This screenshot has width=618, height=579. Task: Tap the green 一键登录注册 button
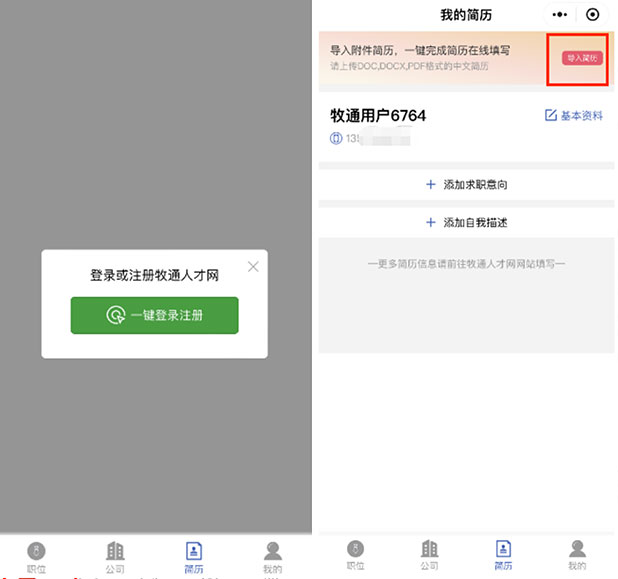(154, 315)
